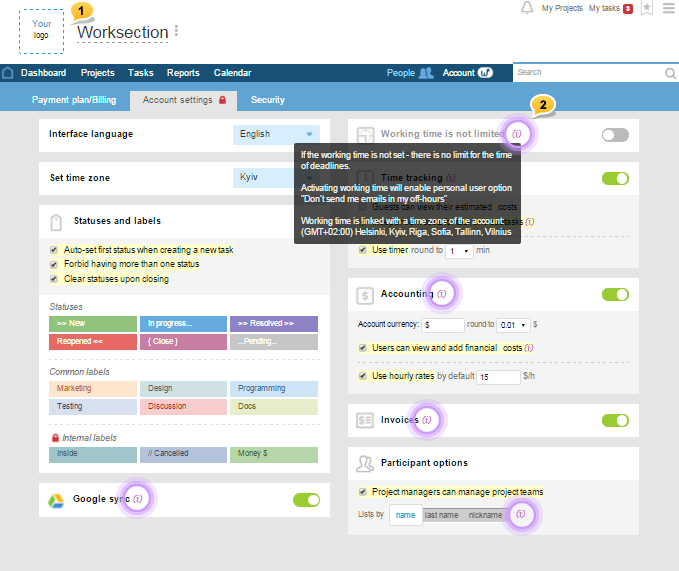Uncheck the Use timer checkbox
This screenshot has width=679, height=571.
(x=363, y=250)
